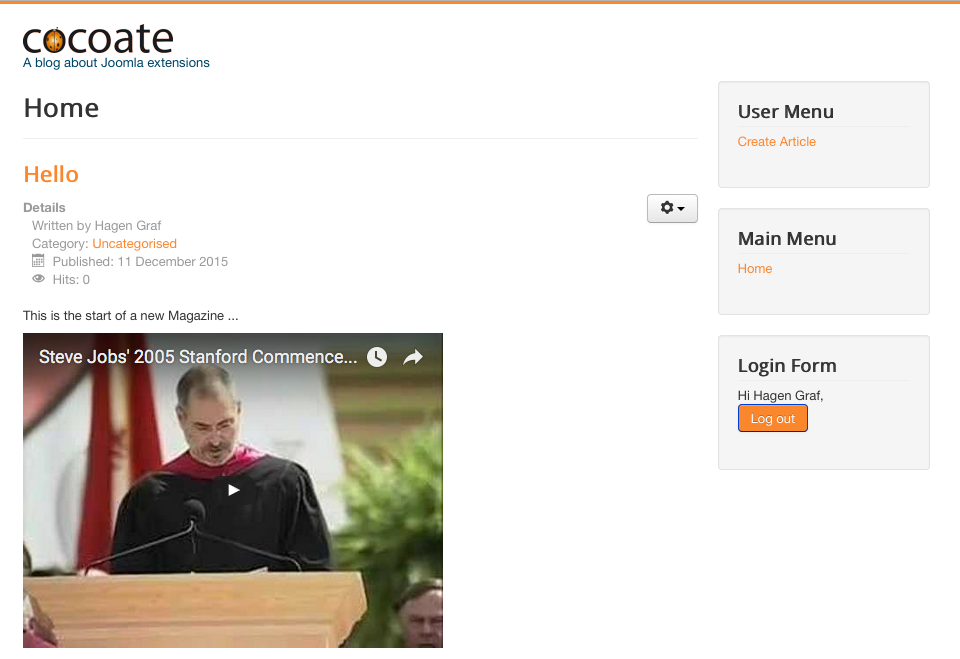The image size is (960, 659).
Task: Click the 'Hi Hagen Graf,' greeting
Action: coord(781,396)
